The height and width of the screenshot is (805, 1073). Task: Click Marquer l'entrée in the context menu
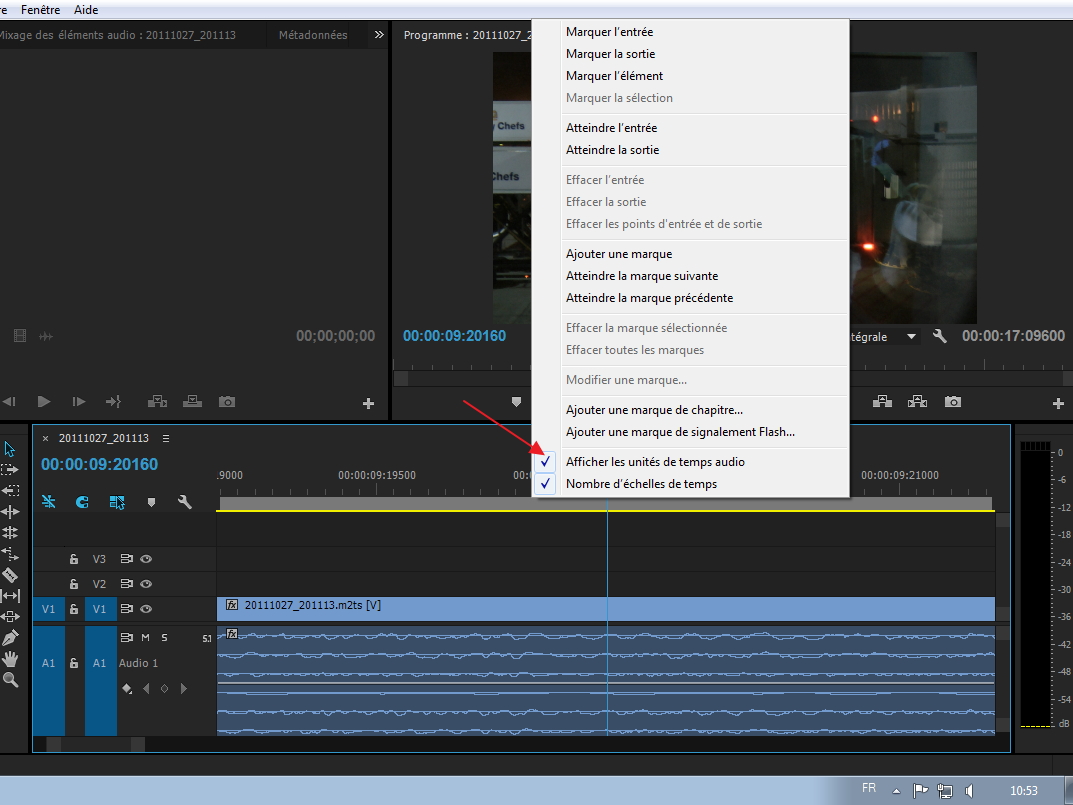click(x=609, y=32)
